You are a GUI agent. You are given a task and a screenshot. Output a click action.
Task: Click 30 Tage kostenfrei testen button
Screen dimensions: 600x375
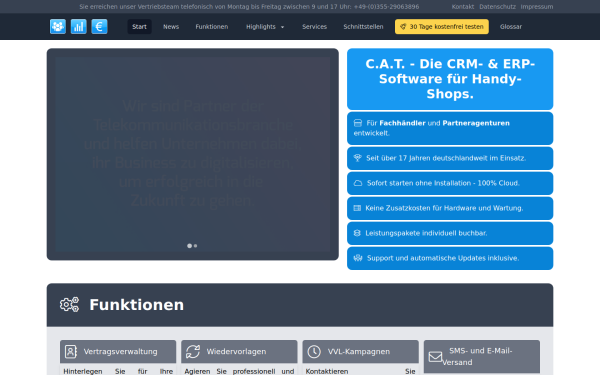(x=442, y=26)
